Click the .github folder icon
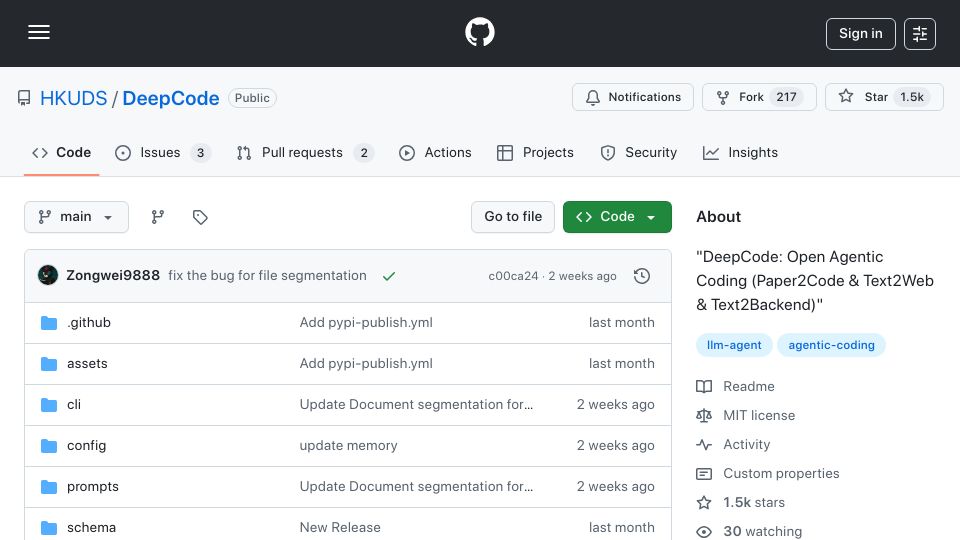 (49, 323)
